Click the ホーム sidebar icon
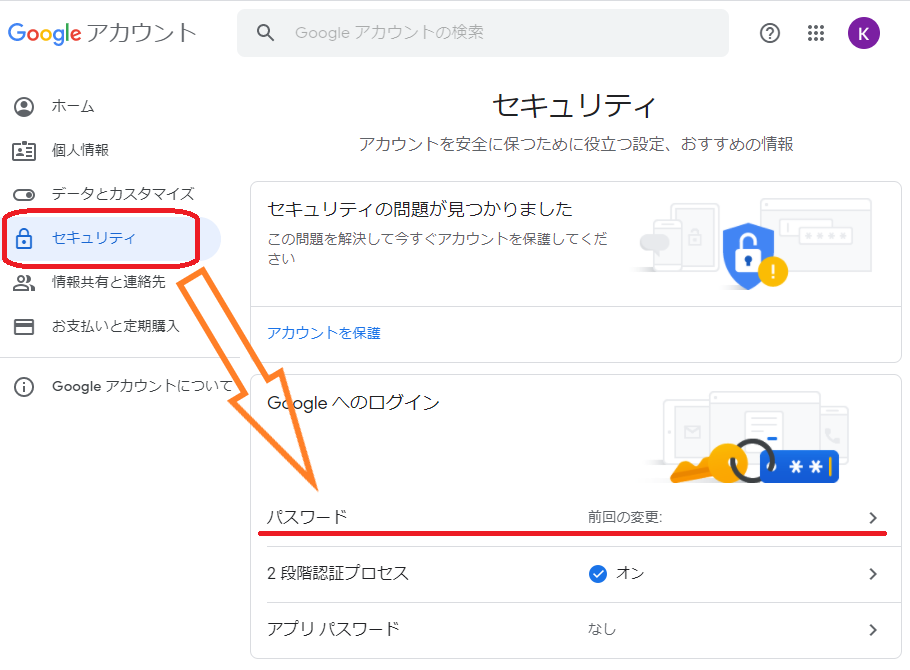 (24, 106)
